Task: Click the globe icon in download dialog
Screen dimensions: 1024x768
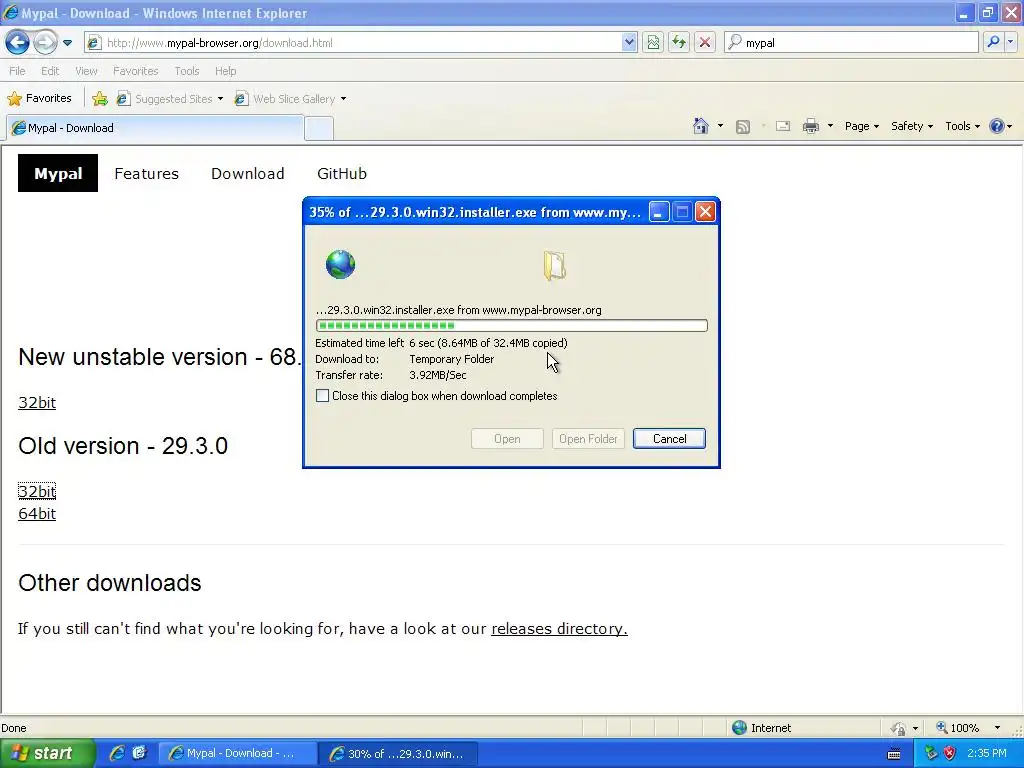Action: (x=340, y=264)
